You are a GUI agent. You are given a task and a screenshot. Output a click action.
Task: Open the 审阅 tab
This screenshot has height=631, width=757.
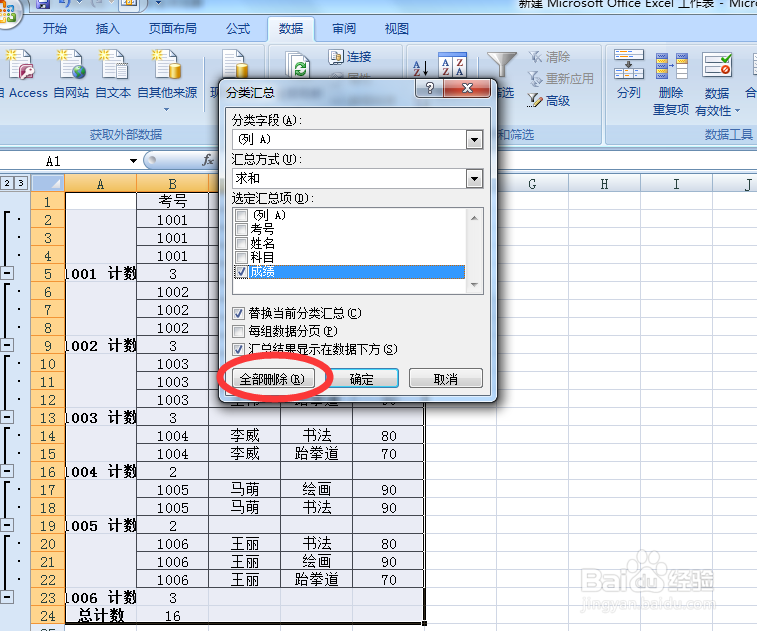click(x=344, y=29)
